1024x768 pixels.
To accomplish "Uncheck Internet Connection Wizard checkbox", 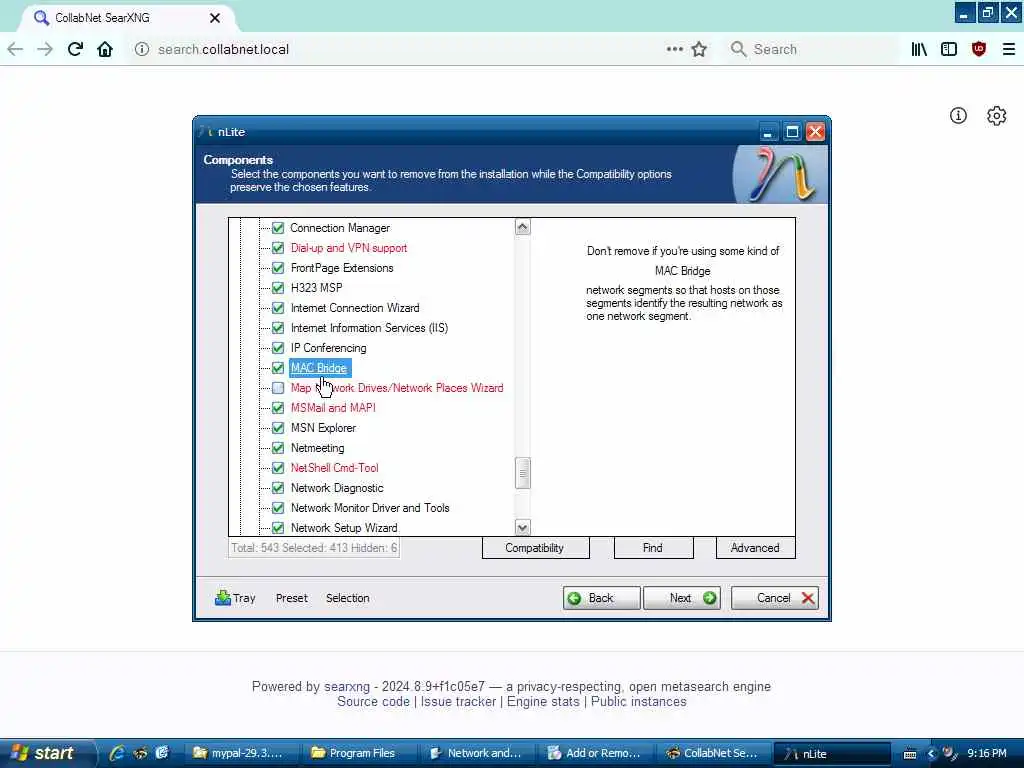I will [278, 308].
